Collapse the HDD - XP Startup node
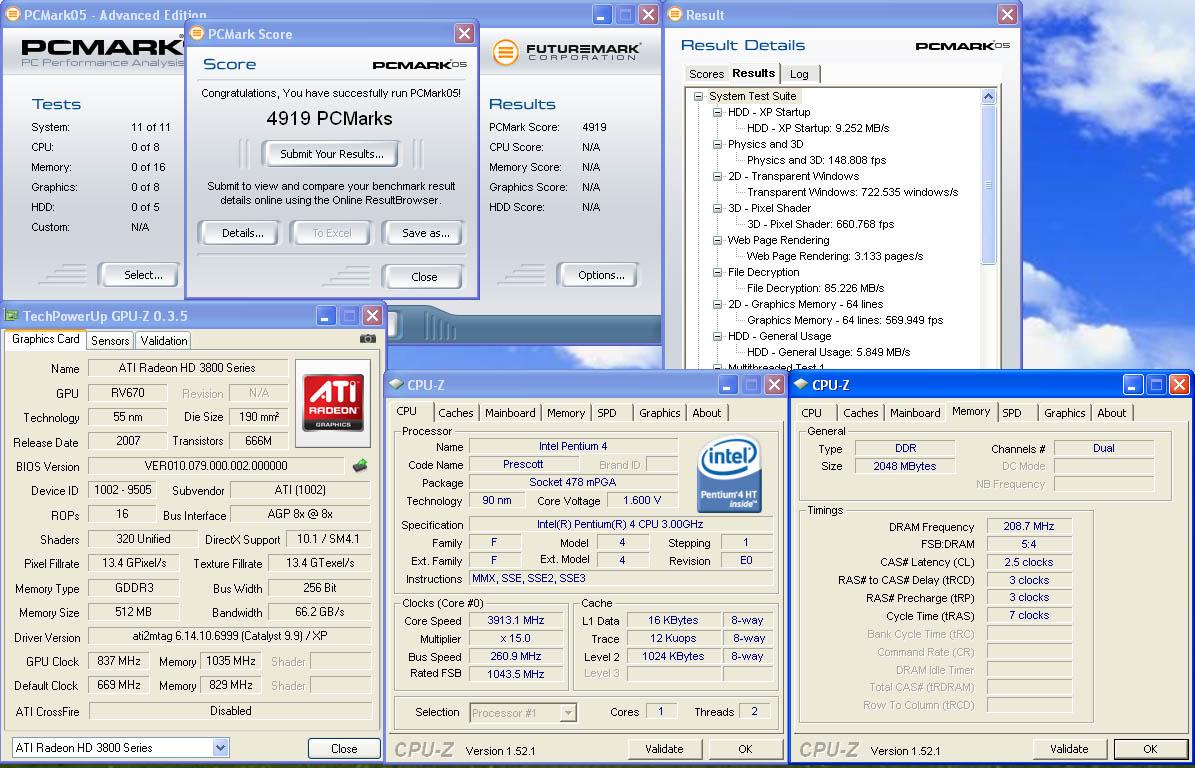The image size is (1195, 768). pos(717,112)
